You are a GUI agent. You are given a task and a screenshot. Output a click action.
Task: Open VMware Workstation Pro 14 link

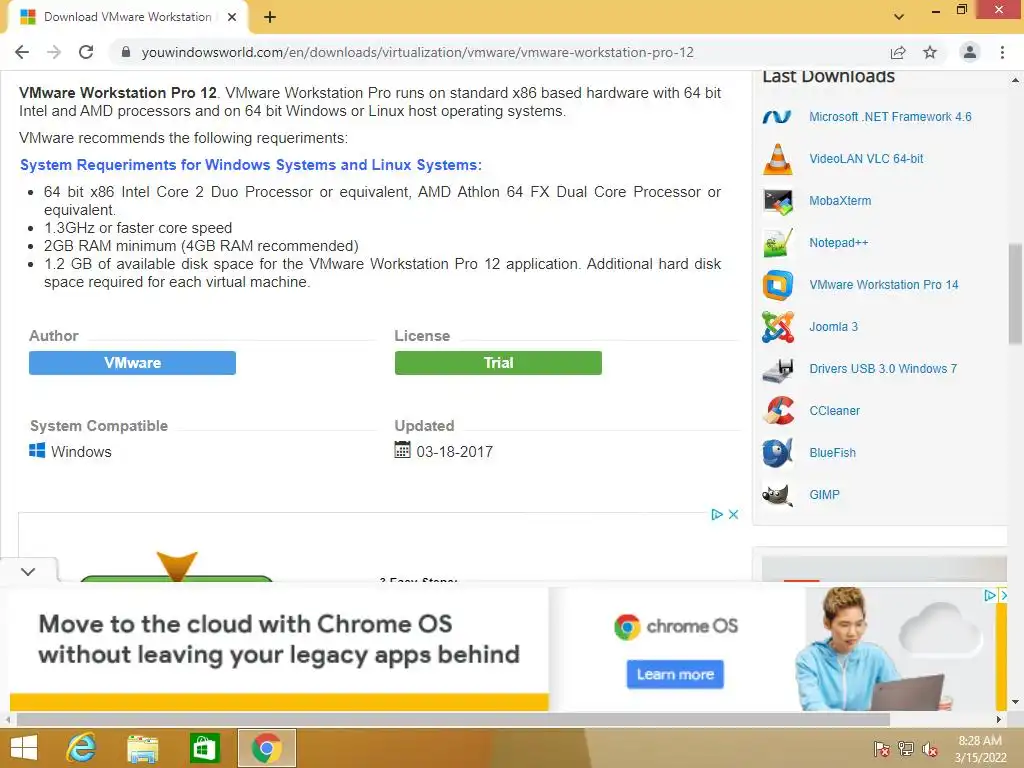click(884, 285)
